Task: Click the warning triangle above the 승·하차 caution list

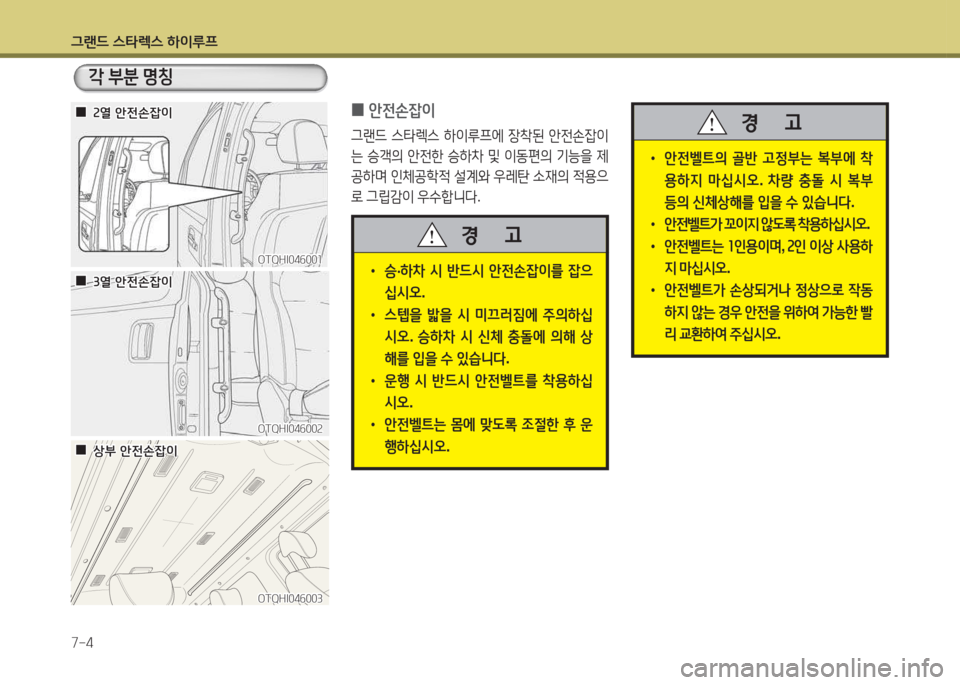Action: (432, 235)
